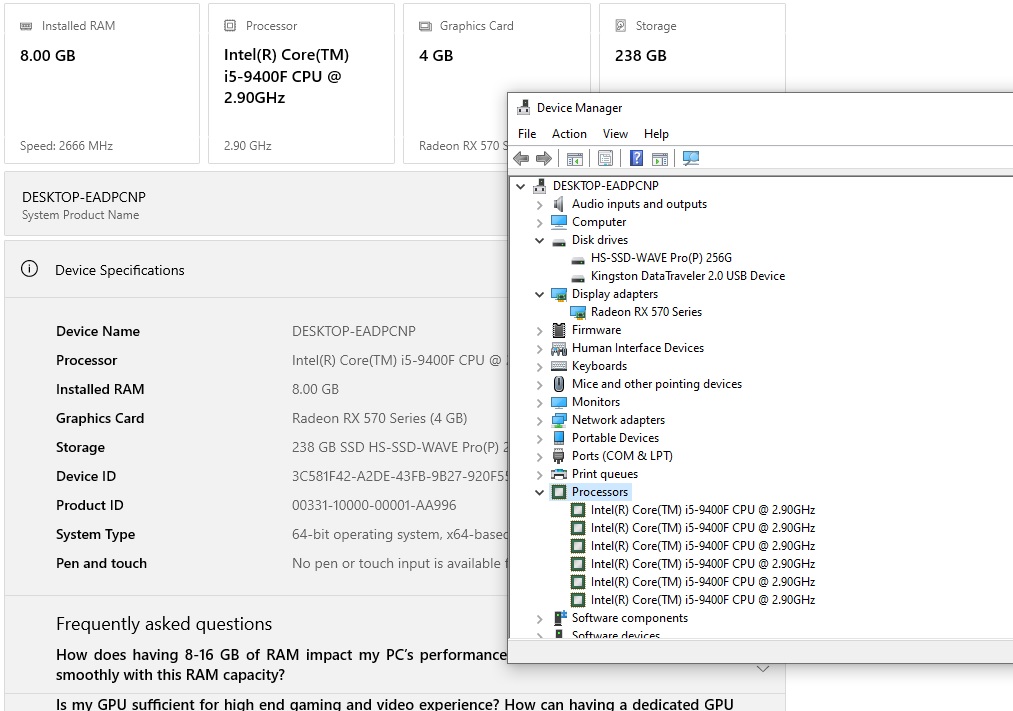Click the Processors category chip icon
The image size is (1013, 711).
point(559,492)
